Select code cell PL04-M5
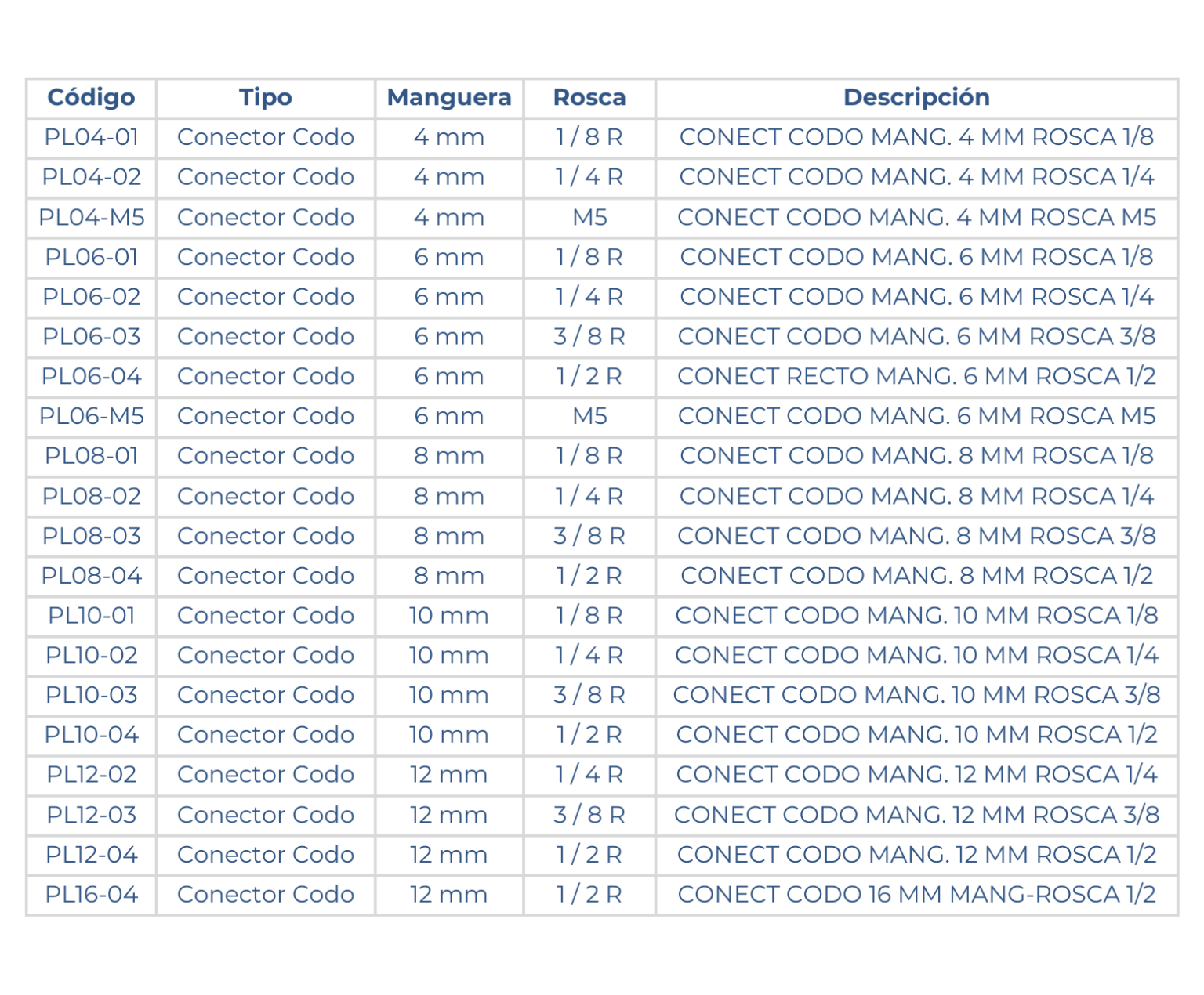The width and height of the screenshot is (1204, 995). pos(92,217)
